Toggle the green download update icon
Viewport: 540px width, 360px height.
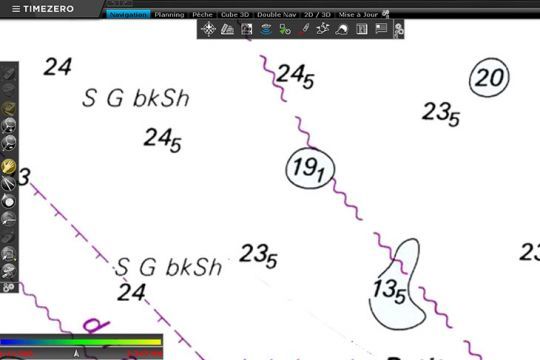point(285,29)
